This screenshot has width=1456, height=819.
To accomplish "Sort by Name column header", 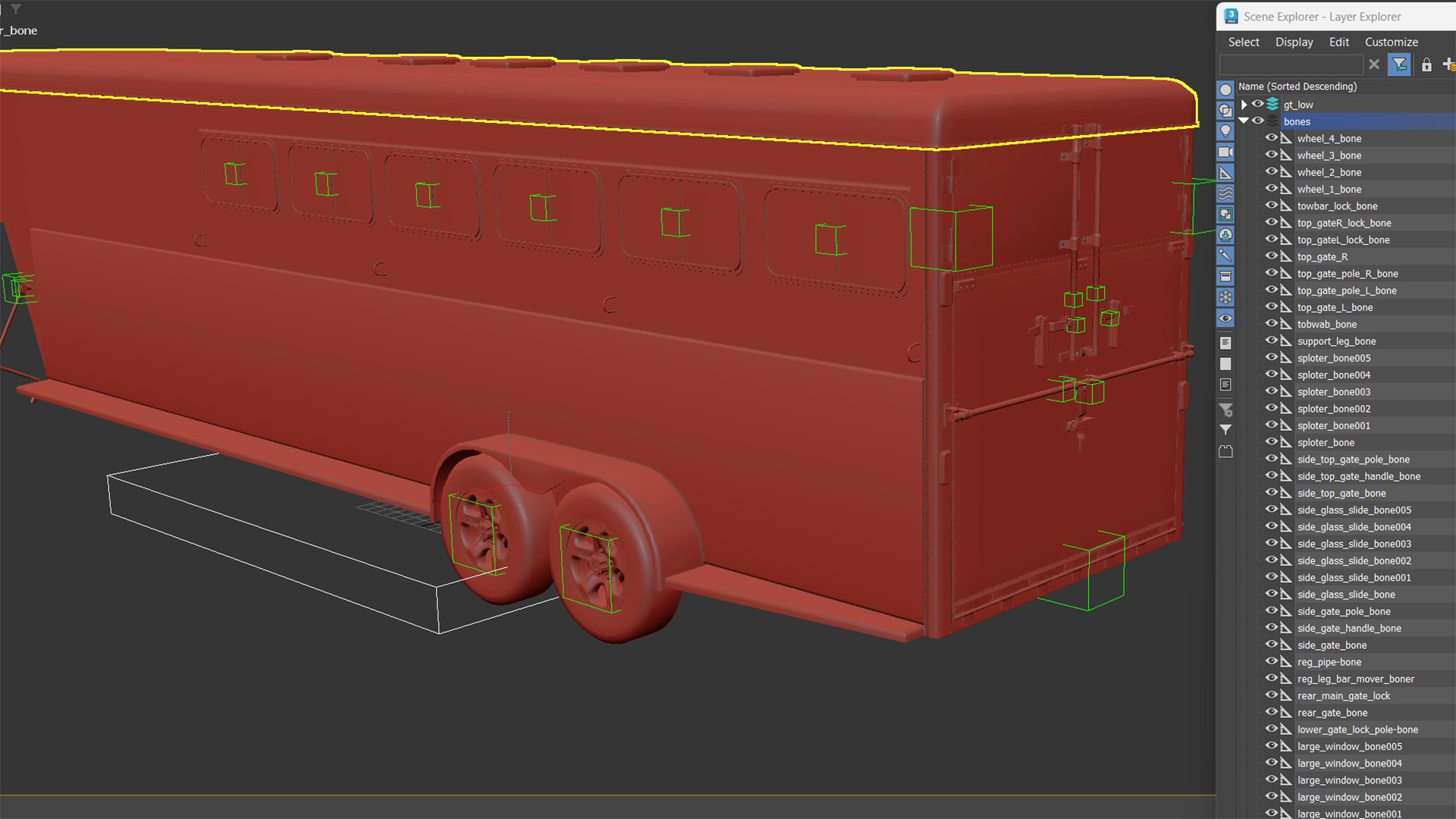I will pyautogui.click(x=1298, y=86).
